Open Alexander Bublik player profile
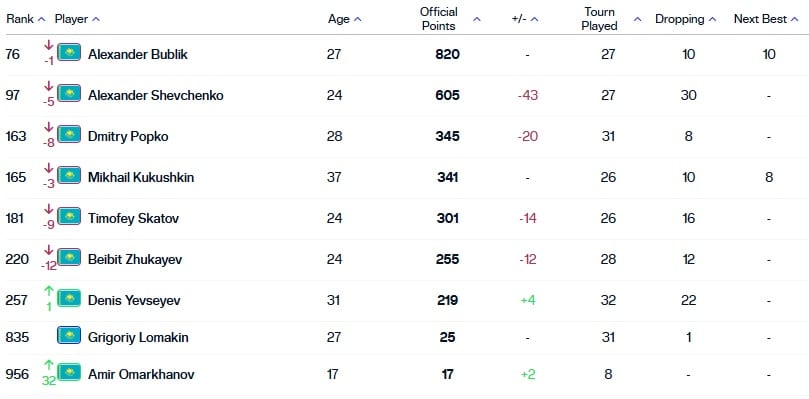The width and height of the screenshot is (809, 399). click(138, 54)
